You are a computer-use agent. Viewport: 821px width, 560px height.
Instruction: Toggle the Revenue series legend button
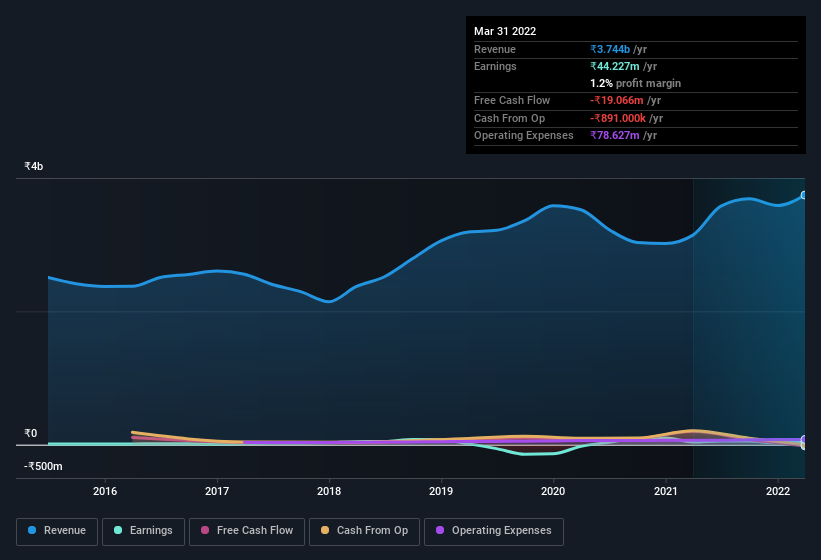57,531
